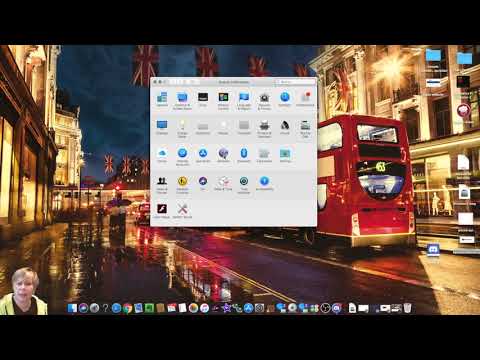Open Mission Control preferences
Image resolution: width=480 pixels, height=360 pixels.
(x=223, y=97)
